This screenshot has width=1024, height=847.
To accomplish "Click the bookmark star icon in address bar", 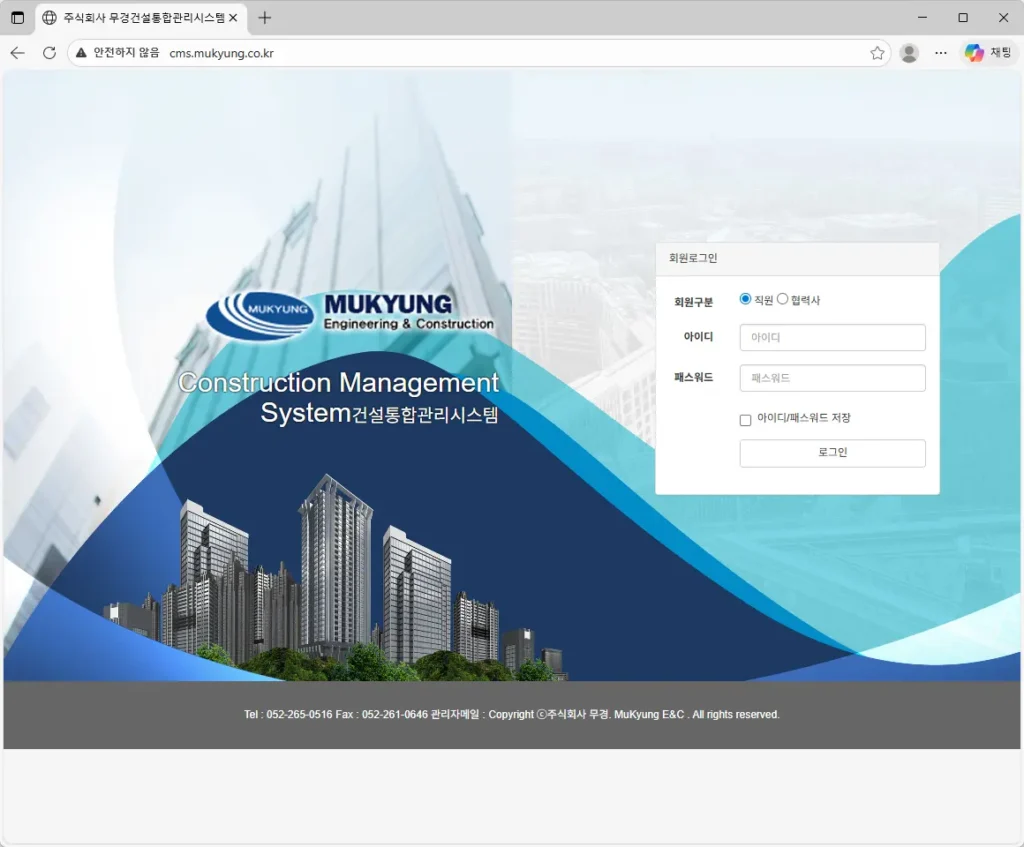I will tap(877, 53).
